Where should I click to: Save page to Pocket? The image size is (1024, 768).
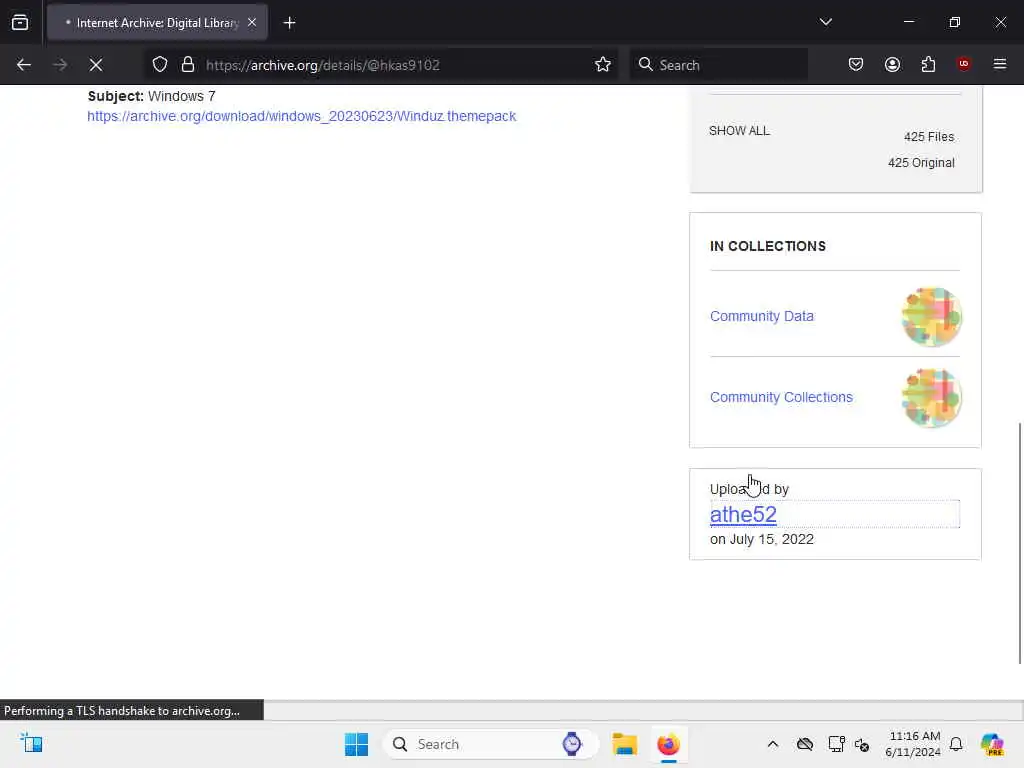click(856, 65)
